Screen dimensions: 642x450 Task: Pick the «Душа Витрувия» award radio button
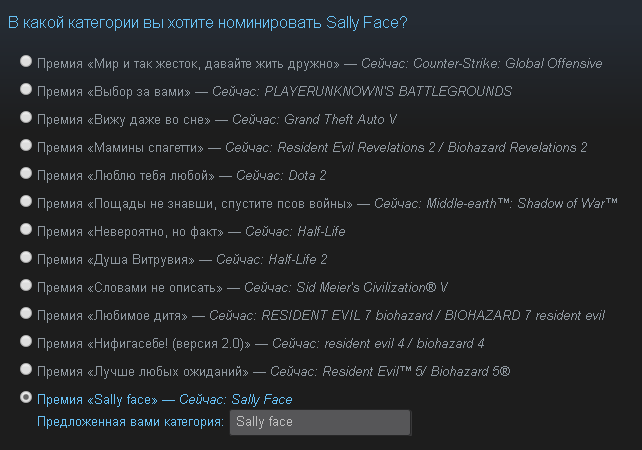[26, 257]
